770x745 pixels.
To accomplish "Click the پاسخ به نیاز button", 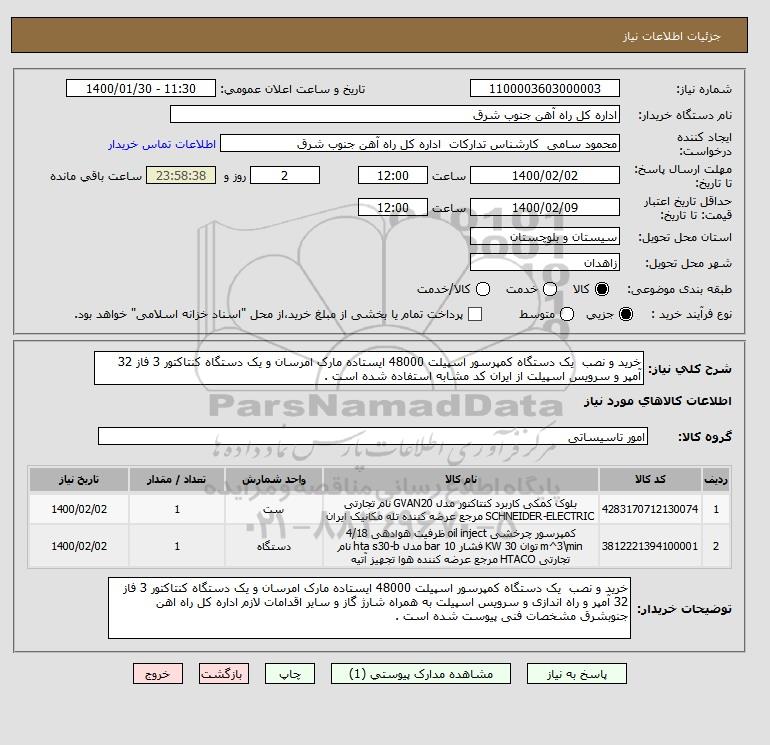I will [577, 673].
